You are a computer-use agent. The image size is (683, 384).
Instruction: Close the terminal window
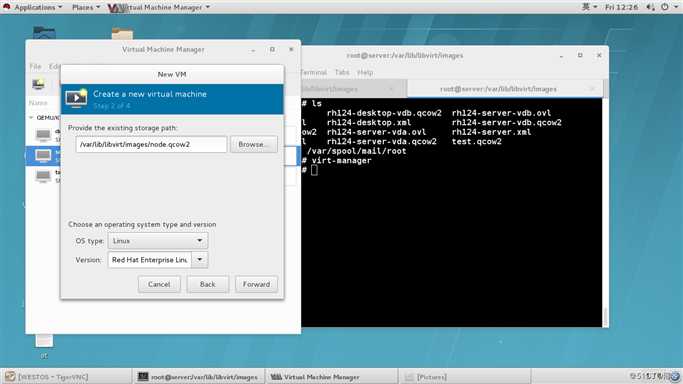pos(599,56)
